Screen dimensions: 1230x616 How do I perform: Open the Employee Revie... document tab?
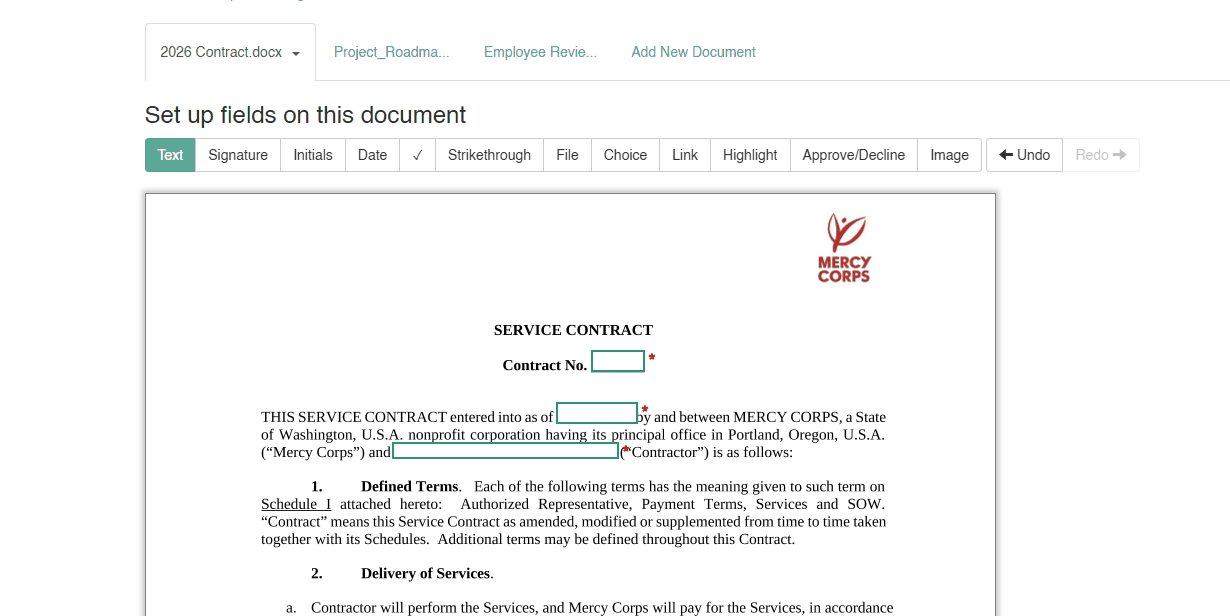pos(540,52)
